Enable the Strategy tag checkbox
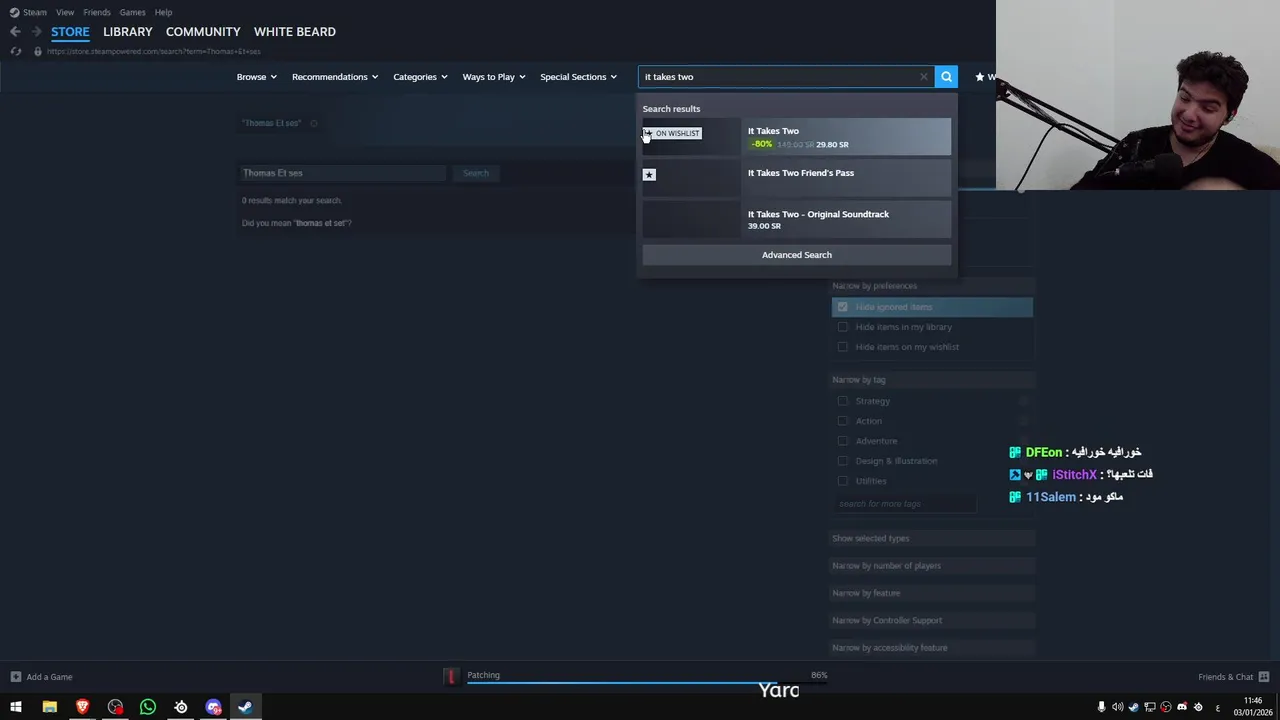The width and height of the screenshot is (1280, 720). pos(843,401)
